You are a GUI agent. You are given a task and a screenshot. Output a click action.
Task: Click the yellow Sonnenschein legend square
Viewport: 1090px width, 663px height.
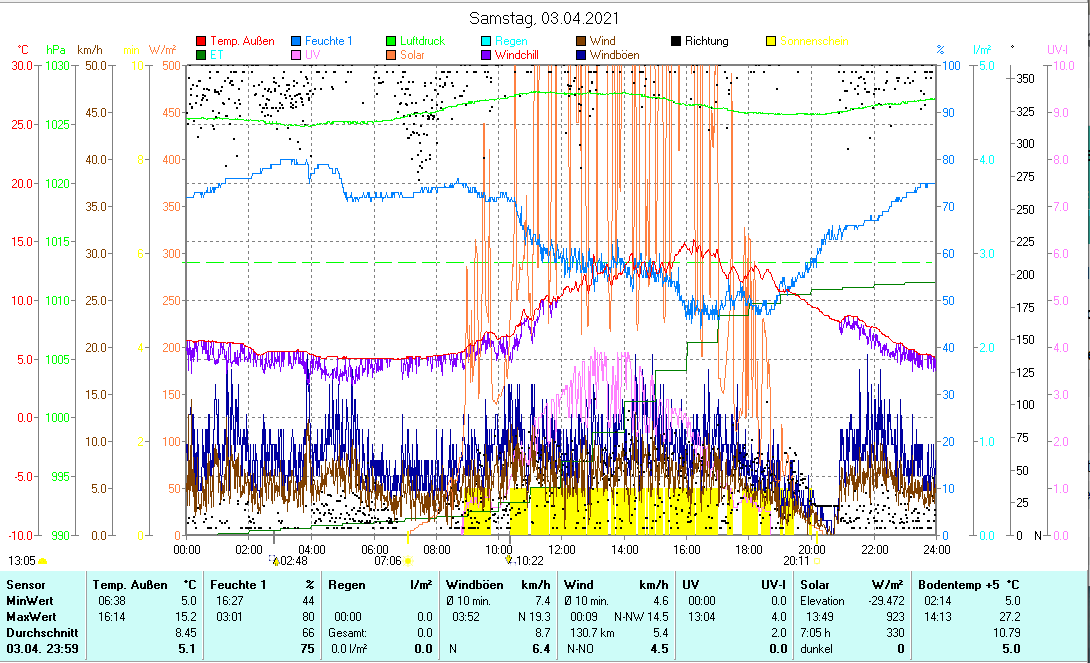771,42
